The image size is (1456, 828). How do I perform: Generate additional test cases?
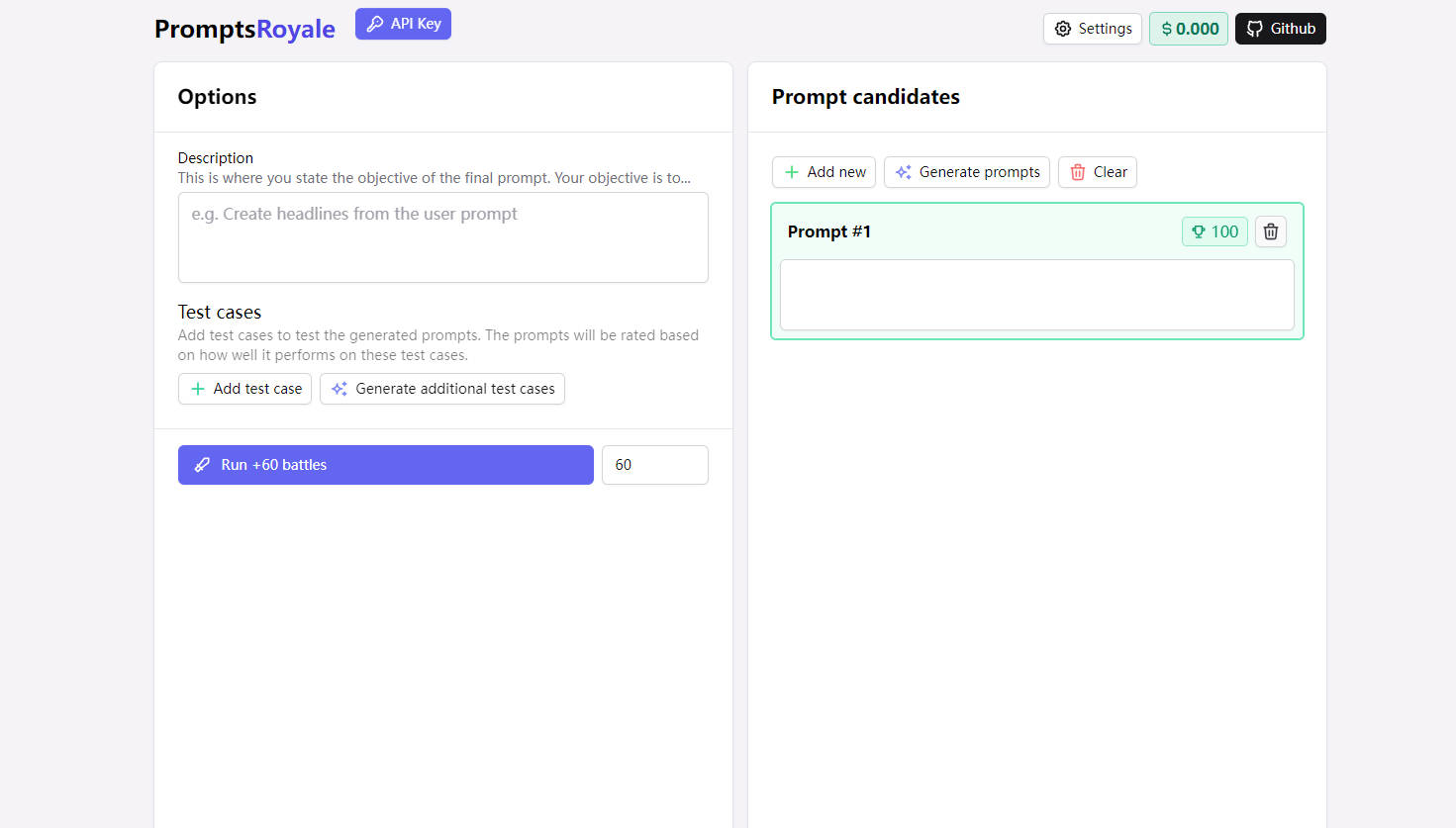(x=441, y=389)
